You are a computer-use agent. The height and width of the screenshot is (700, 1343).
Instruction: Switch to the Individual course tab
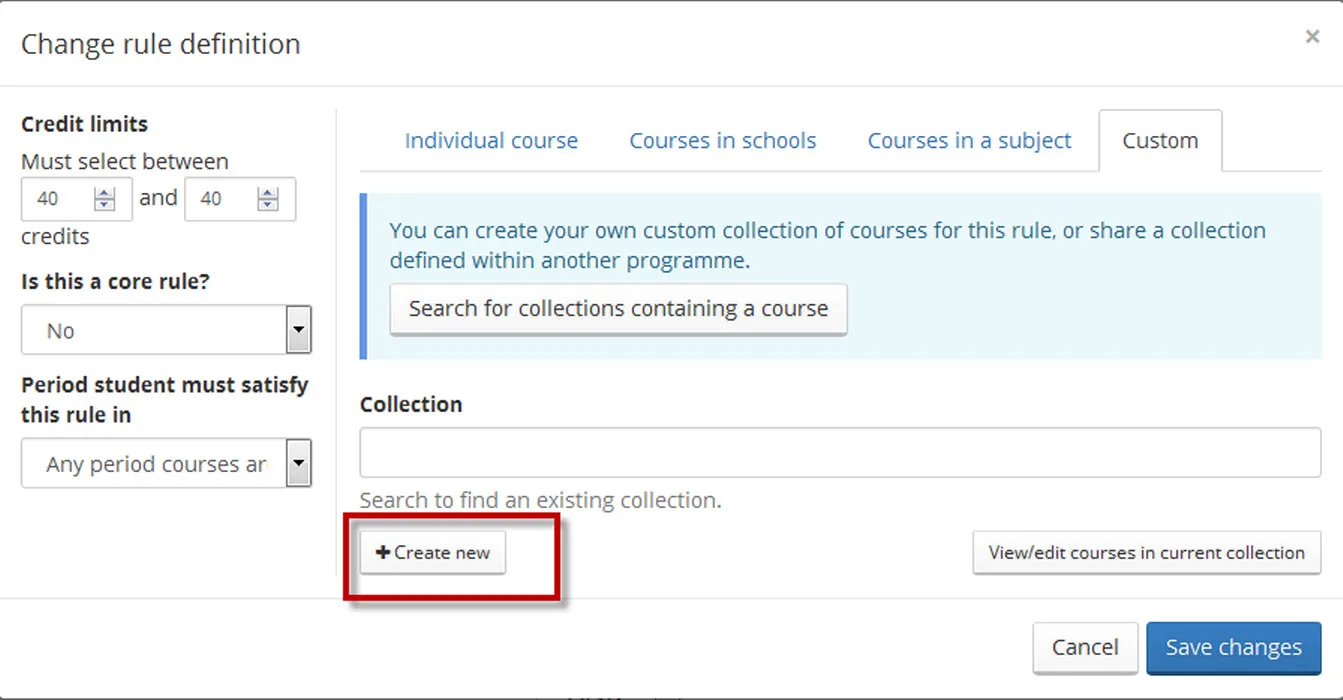[491, 140]
